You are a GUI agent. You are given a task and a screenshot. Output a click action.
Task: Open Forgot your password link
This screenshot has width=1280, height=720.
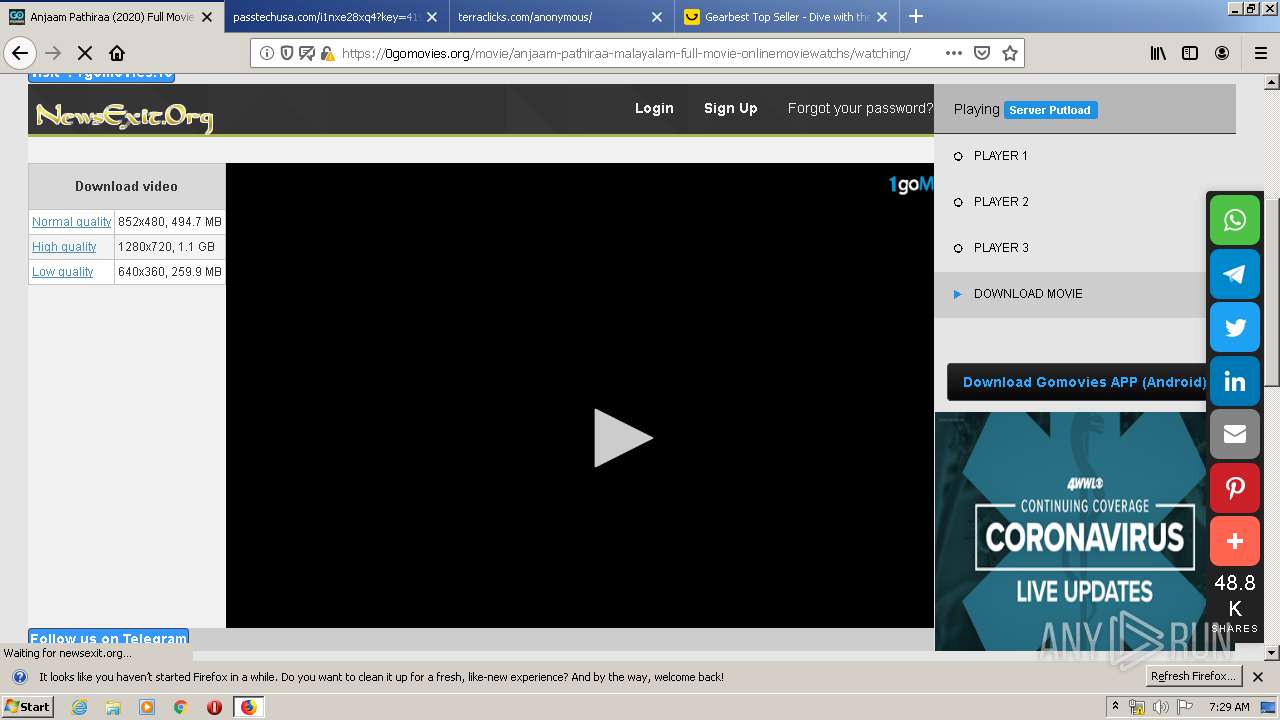tap(860, 108)
